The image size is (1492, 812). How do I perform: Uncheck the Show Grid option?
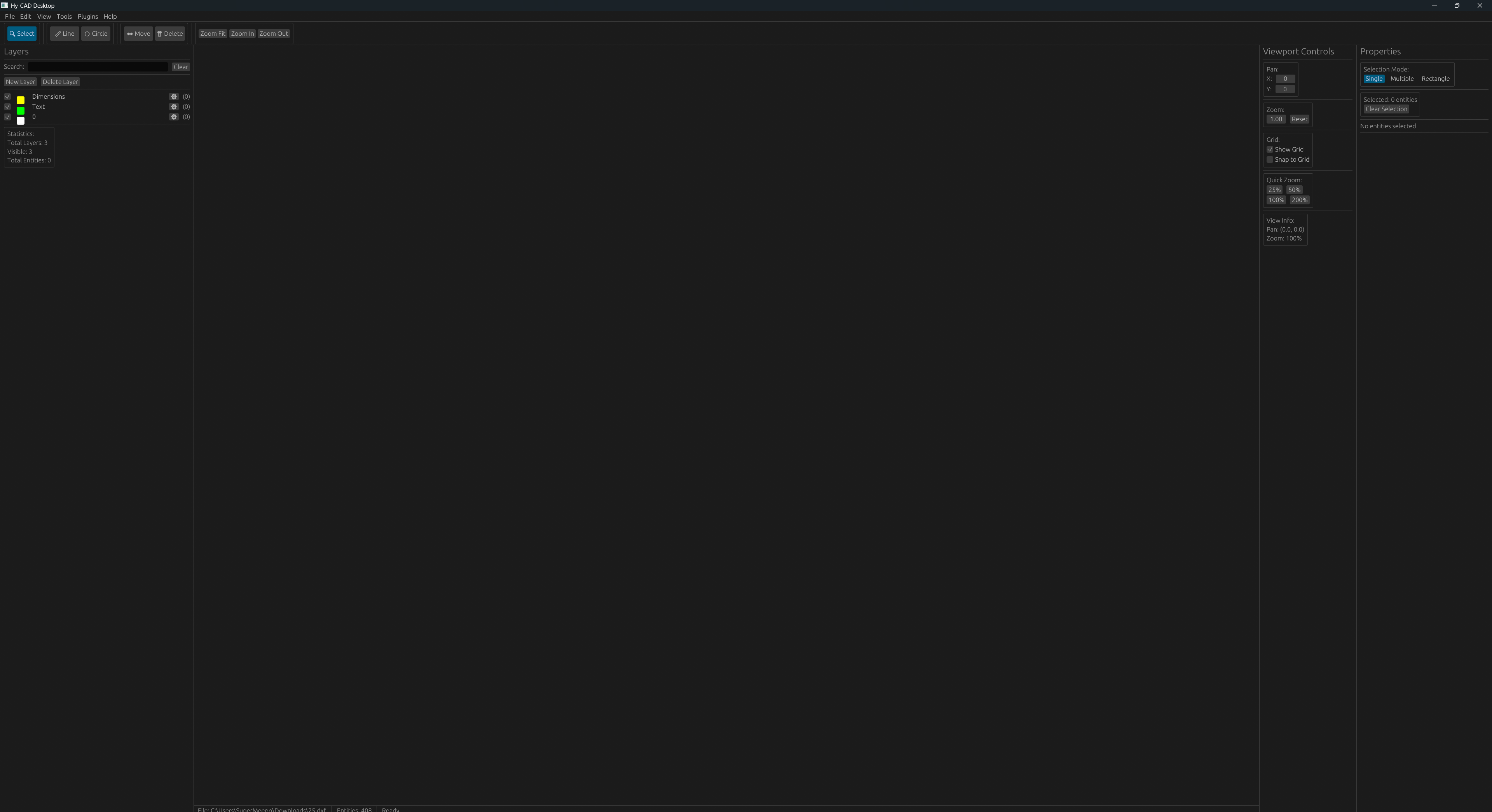pyautogui.click(x=1270, y=150)
